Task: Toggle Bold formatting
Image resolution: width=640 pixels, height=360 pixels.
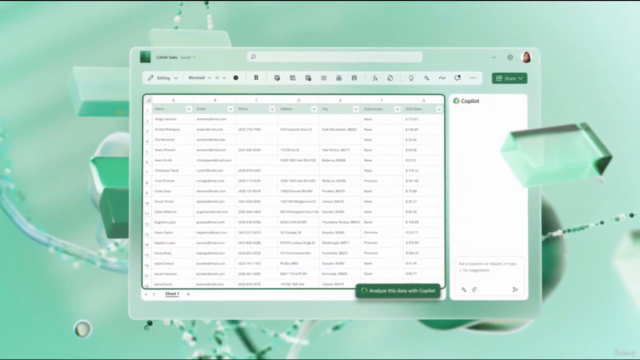Action: [x=256, y=78]
